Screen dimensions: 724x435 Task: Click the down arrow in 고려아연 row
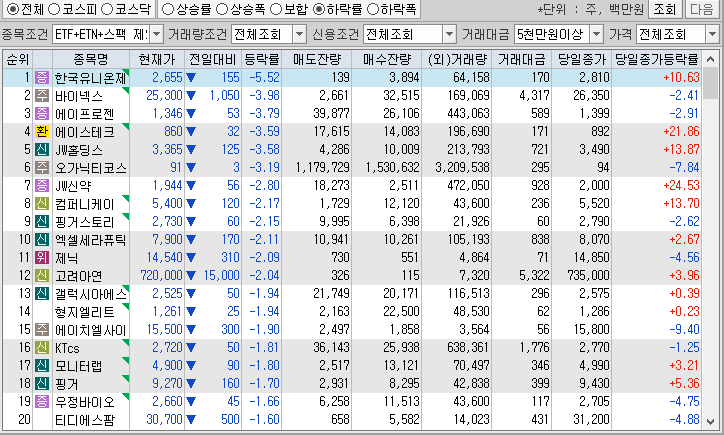[191, 276]
